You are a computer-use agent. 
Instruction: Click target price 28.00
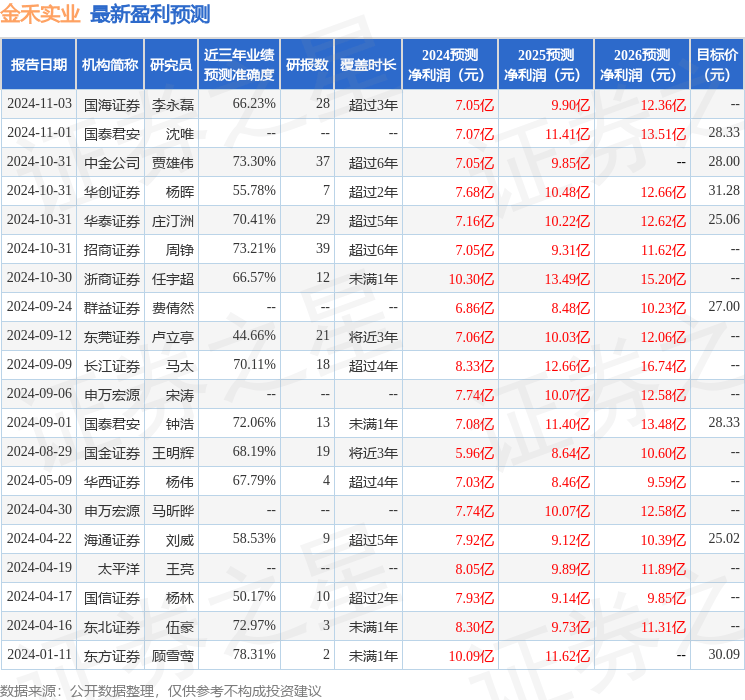pyautogui.click(x=724, y=162)
